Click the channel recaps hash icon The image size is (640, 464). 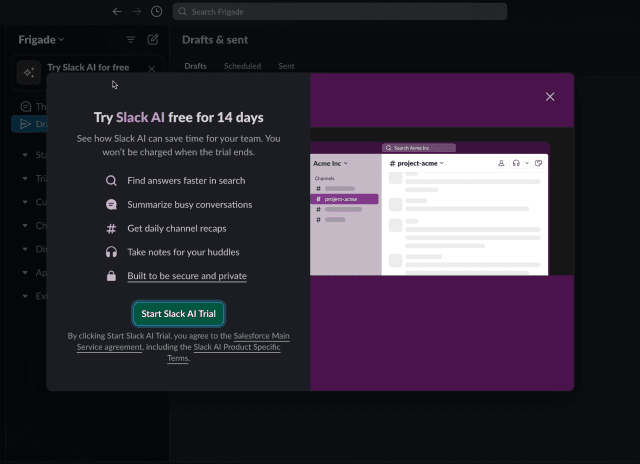(x=111, y=229)
